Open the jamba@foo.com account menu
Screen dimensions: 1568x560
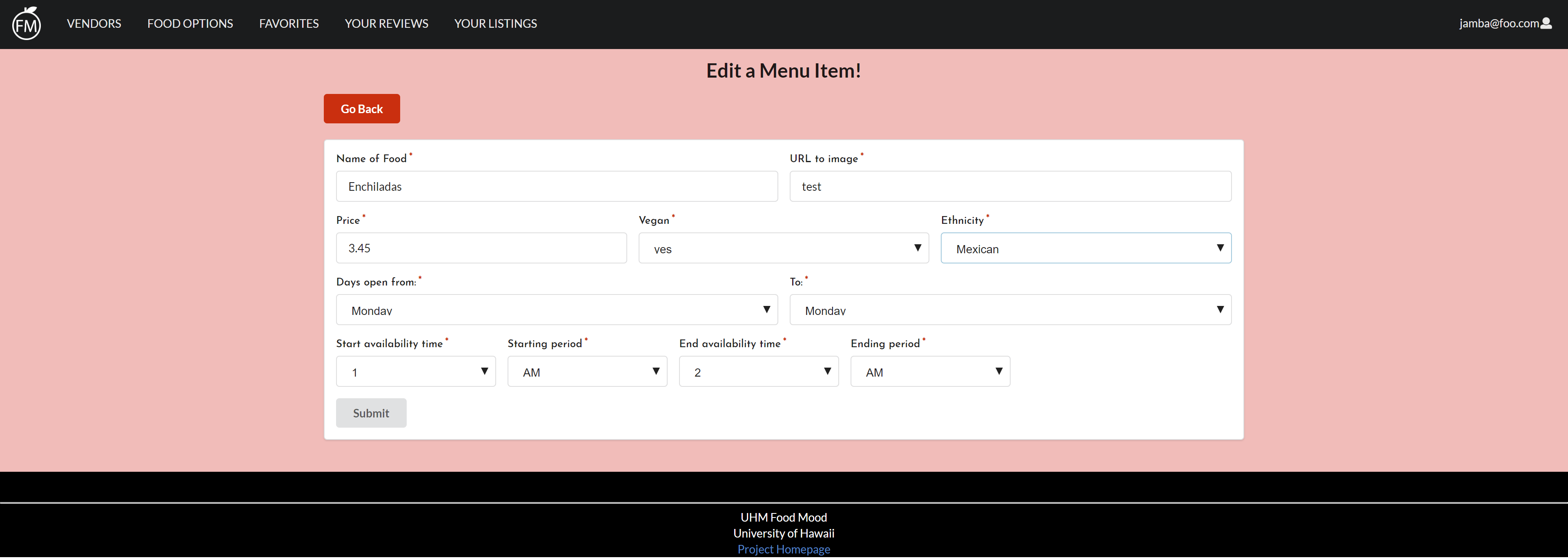1505,23
